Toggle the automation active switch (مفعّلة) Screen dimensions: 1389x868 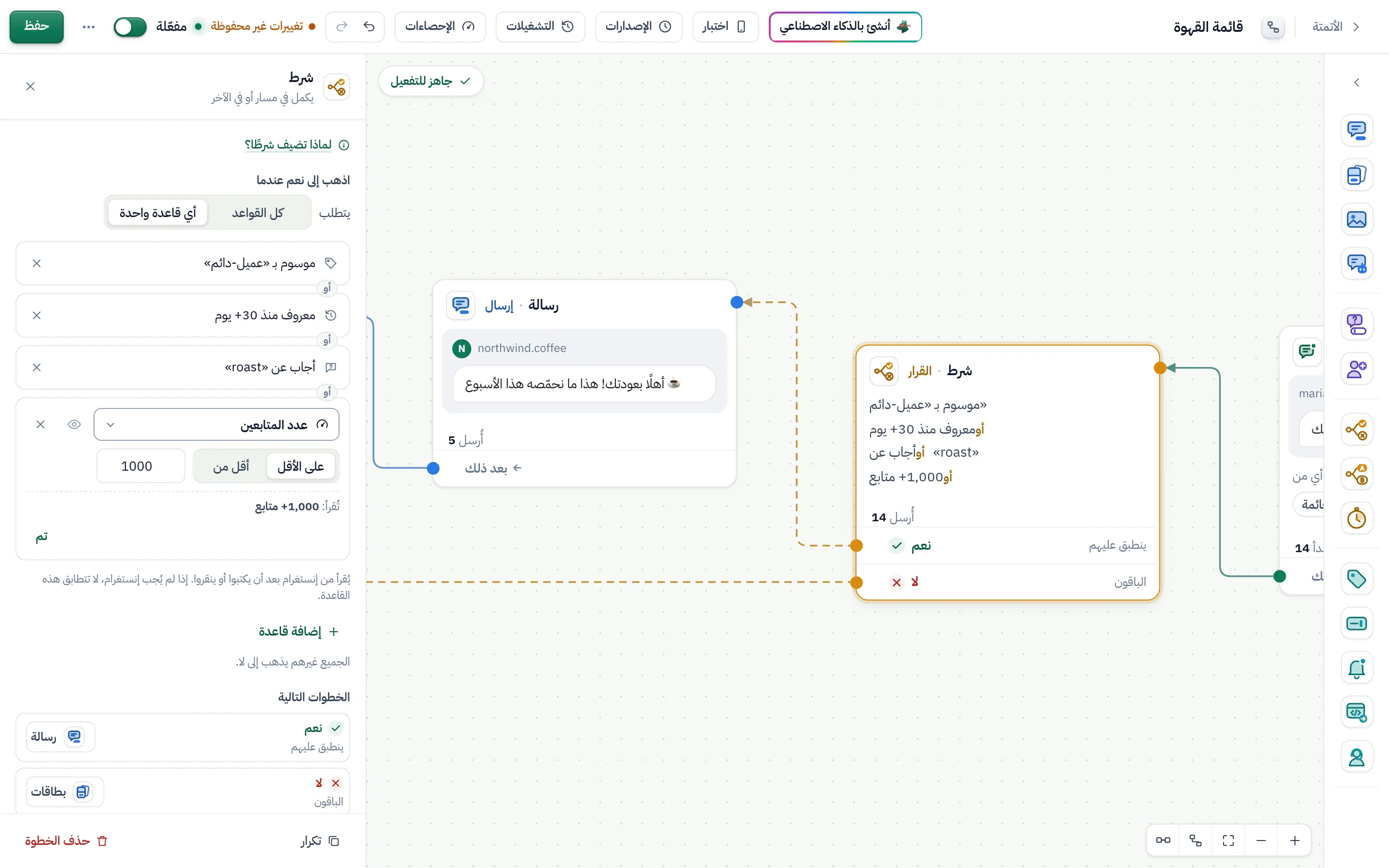tap(130, 27)
